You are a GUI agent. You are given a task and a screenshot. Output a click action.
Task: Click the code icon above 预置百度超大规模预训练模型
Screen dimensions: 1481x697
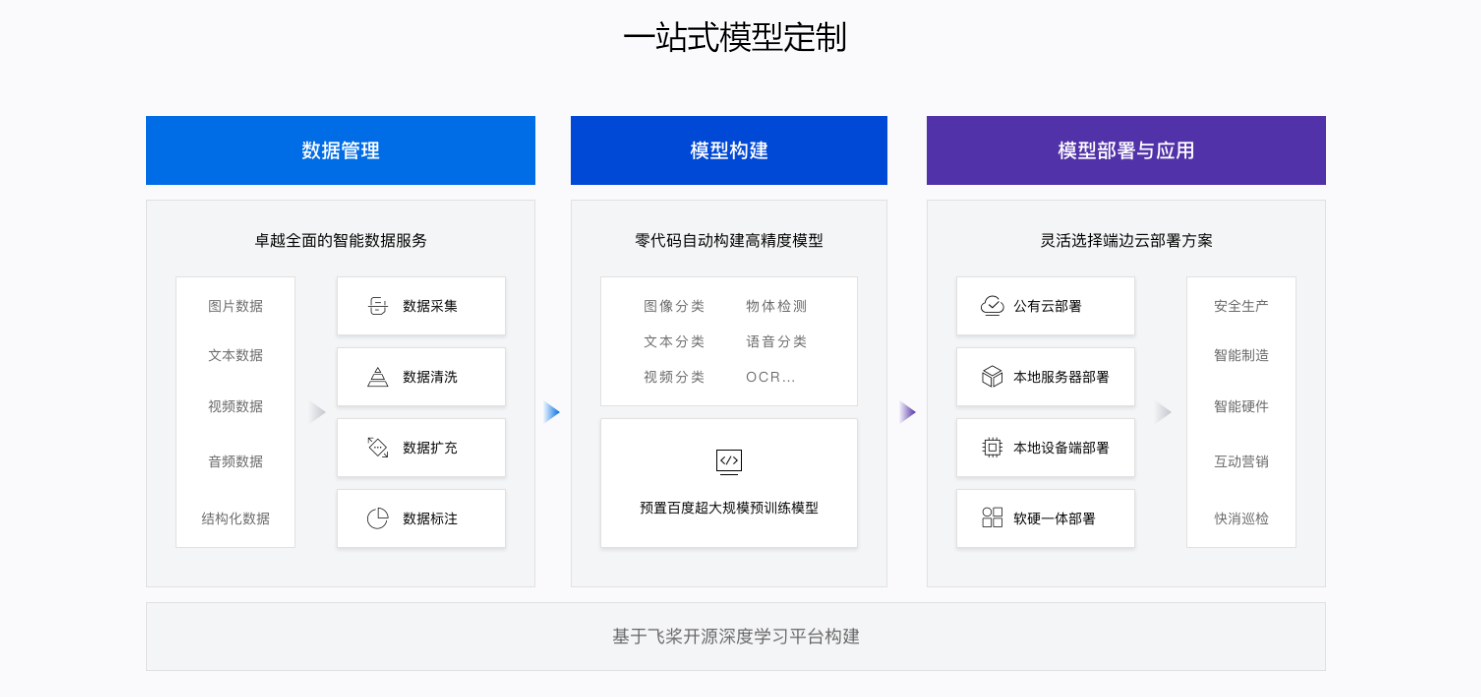[729, 461]
